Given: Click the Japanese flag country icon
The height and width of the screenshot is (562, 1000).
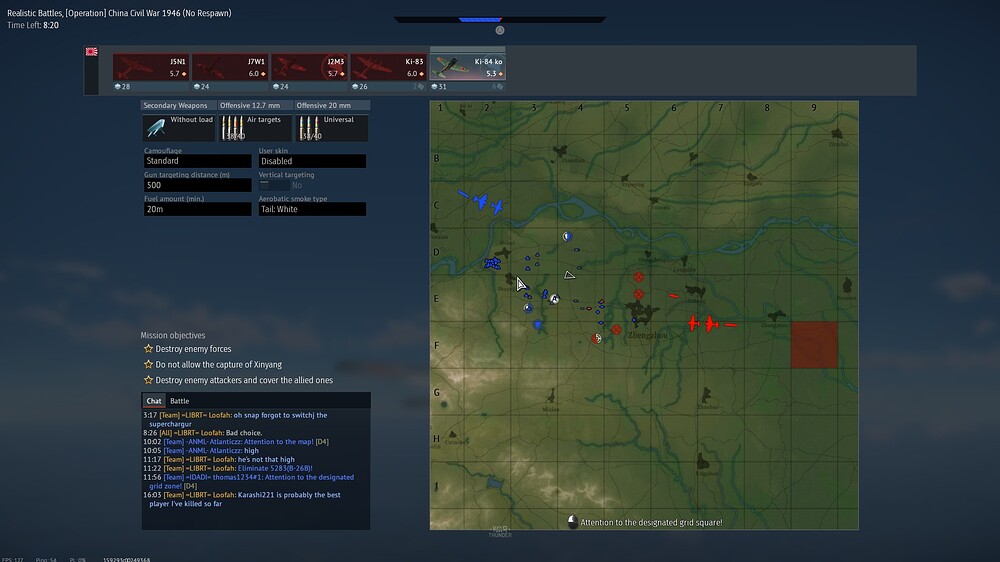Looking at the screenshot, I should tap(92, 52).
